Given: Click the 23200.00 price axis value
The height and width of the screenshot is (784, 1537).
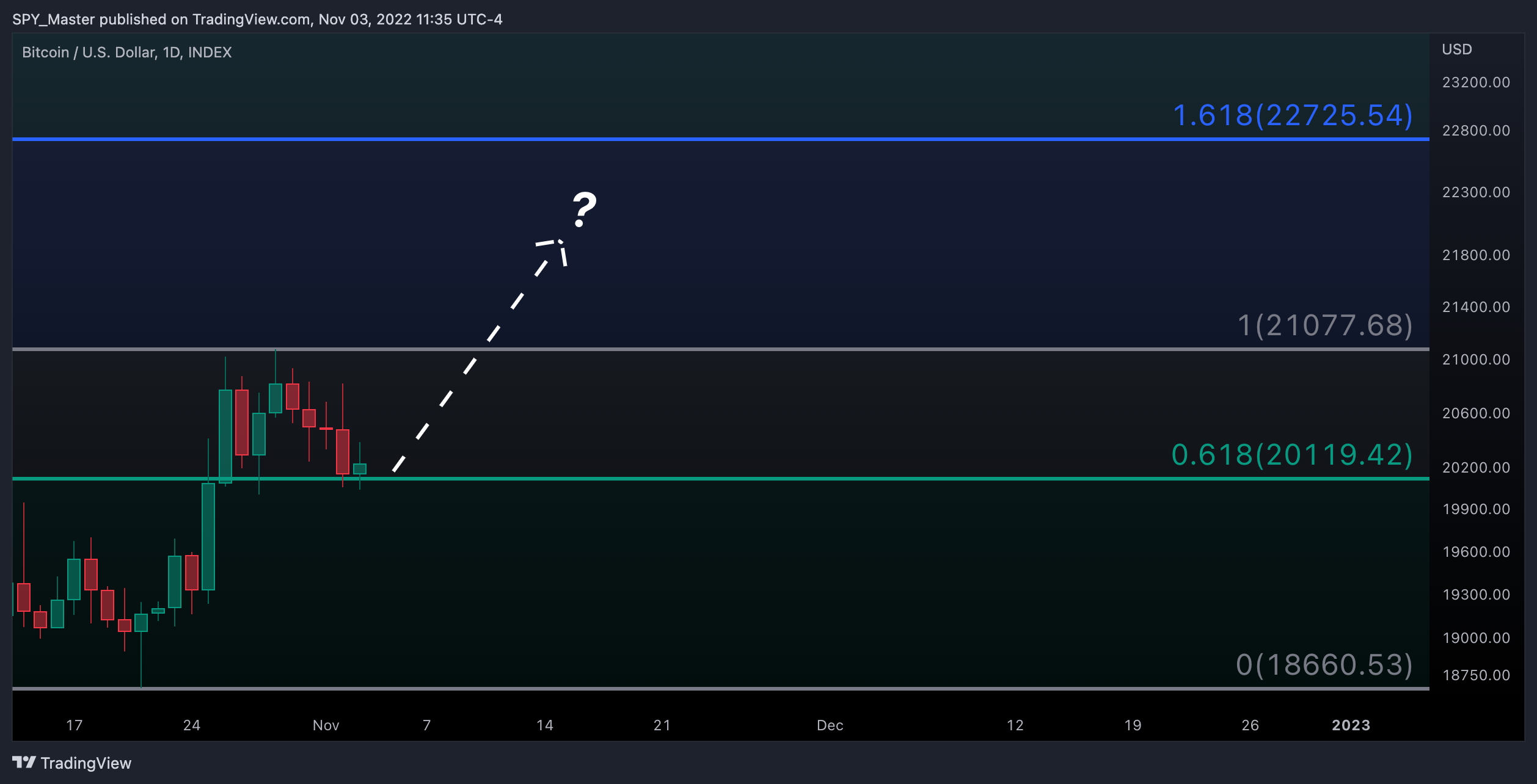Looking at the screenshot, I should click(1476, 82).
